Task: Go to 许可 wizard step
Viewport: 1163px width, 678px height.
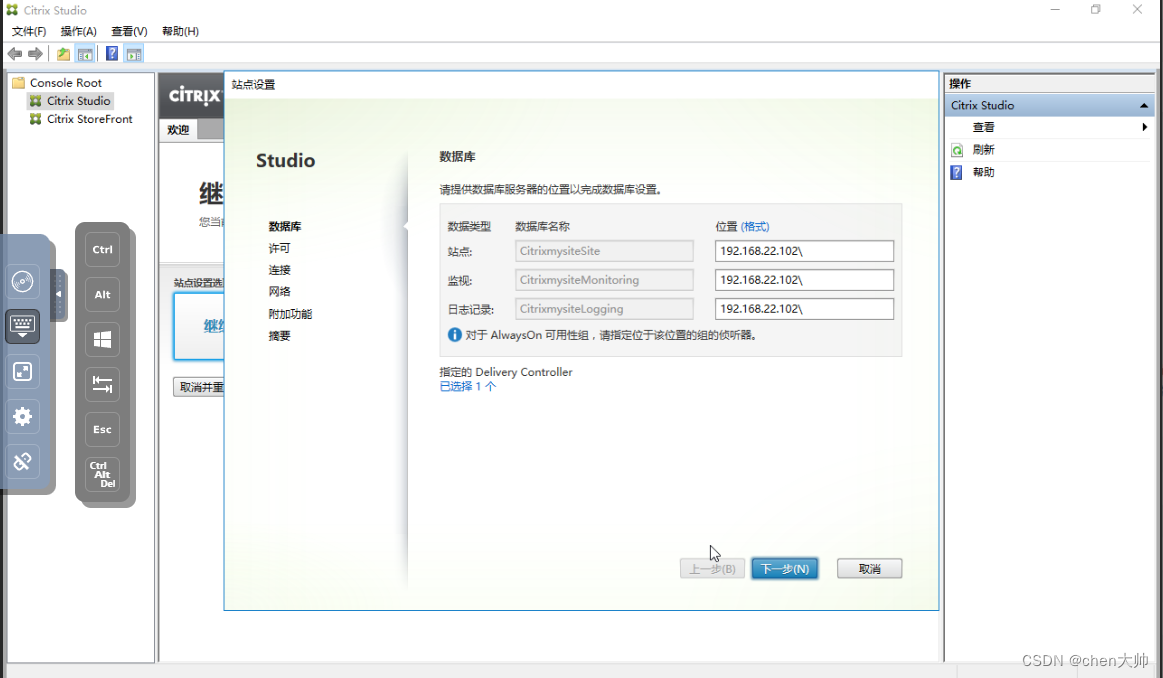Action: tap(280, 249)
